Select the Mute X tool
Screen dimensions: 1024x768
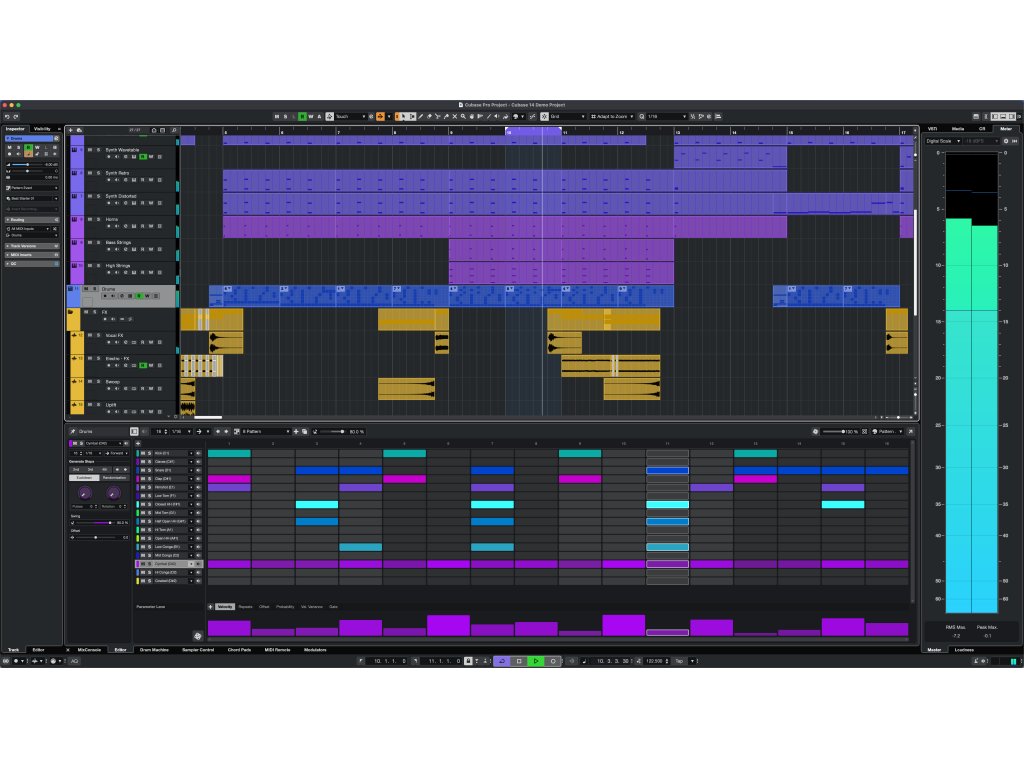tap(455, 116)
